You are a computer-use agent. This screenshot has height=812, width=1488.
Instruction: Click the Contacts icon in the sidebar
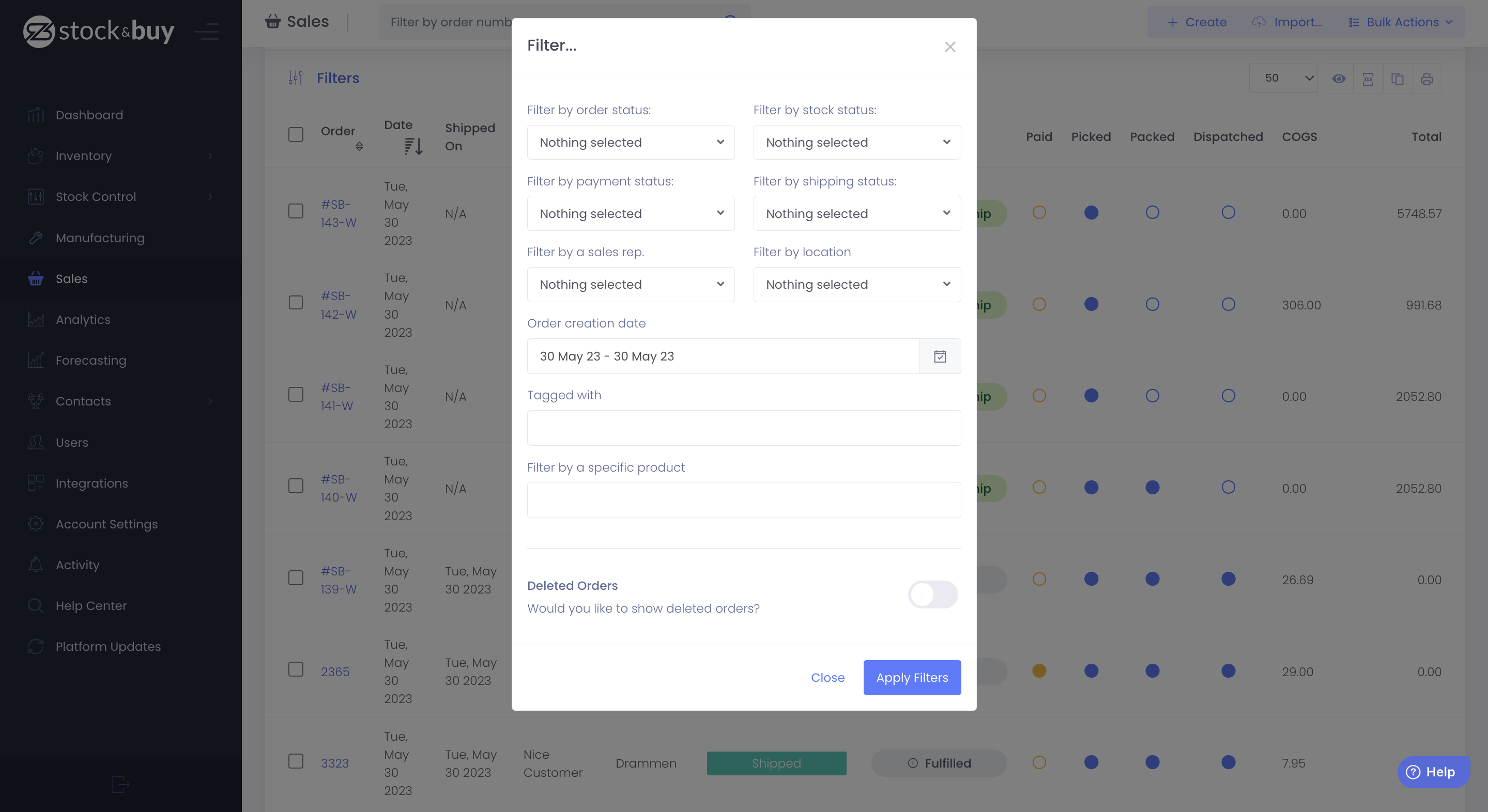[36, 401]
